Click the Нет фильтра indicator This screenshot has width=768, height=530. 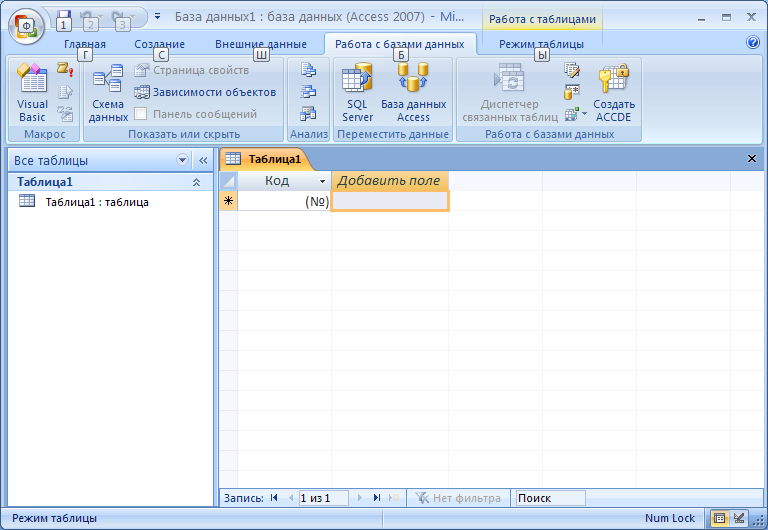tap(458, 498)
